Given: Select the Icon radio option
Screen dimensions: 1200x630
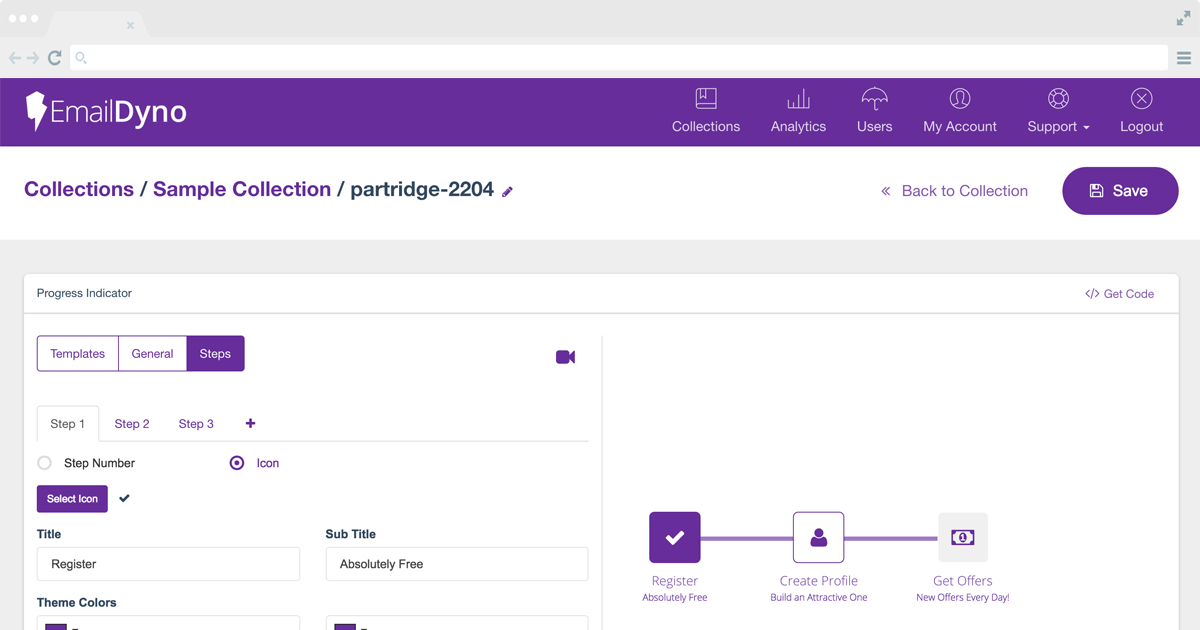Looking at the screenshot, I should (237, 463).
